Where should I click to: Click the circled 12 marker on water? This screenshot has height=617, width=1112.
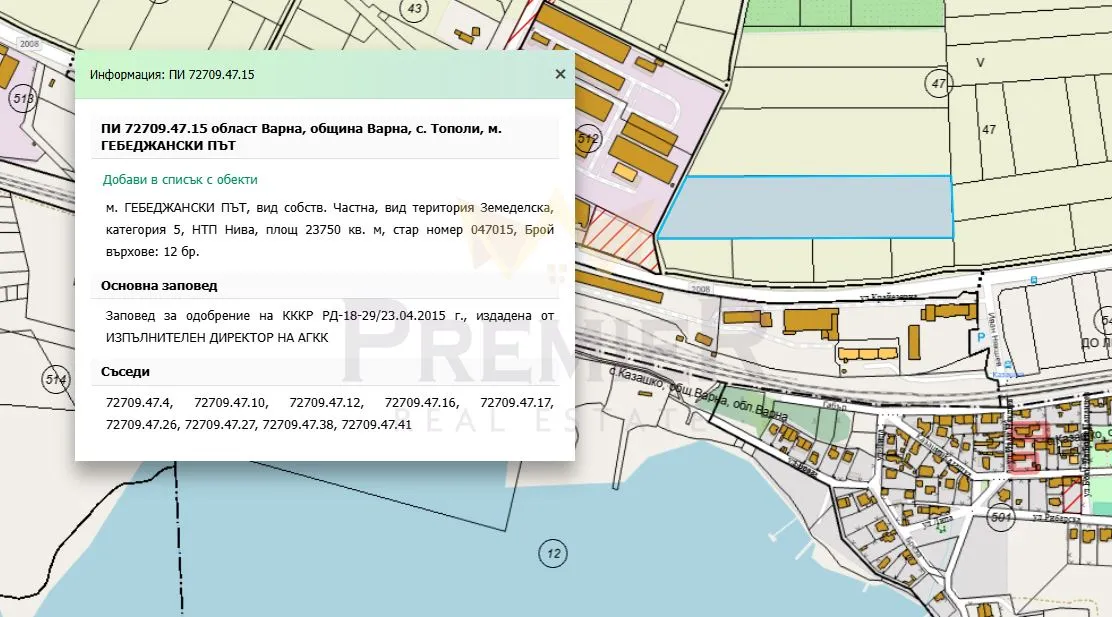[551, 552]
